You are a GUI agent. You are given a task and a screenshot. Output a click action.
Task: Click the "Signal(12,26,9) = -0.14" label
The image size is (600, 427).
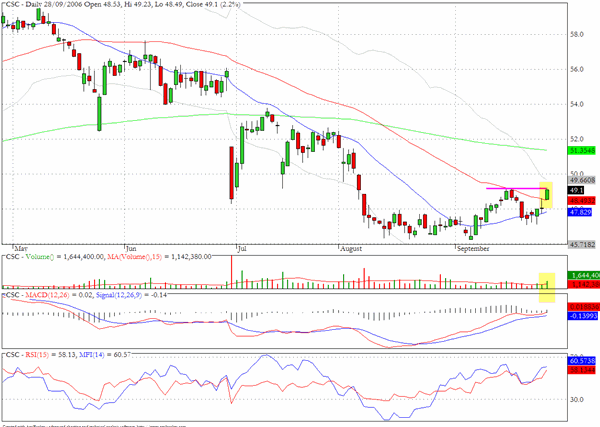point(131,295)
